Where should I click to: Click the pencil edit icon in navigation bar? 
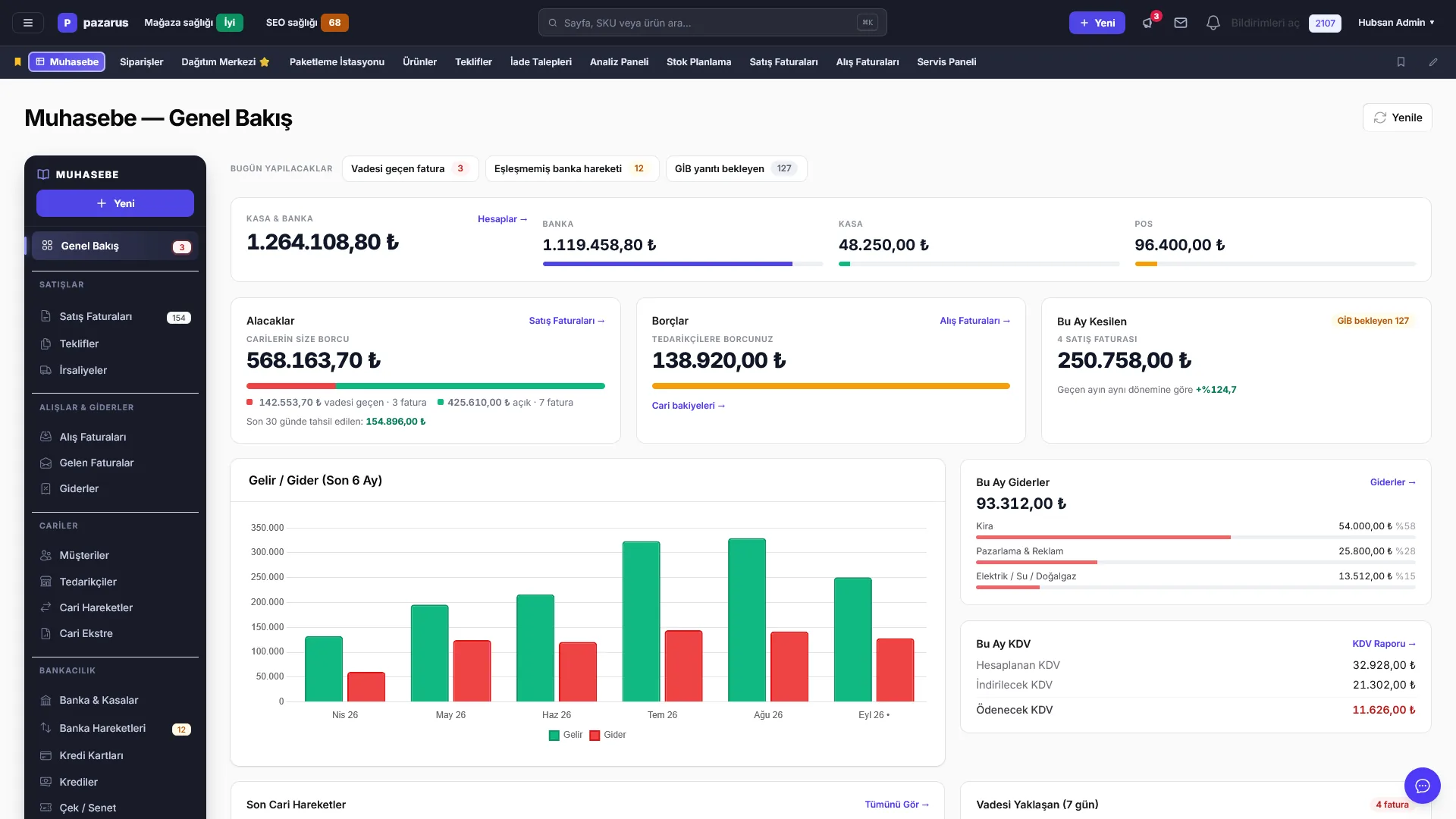click(x=1433, y=62)
